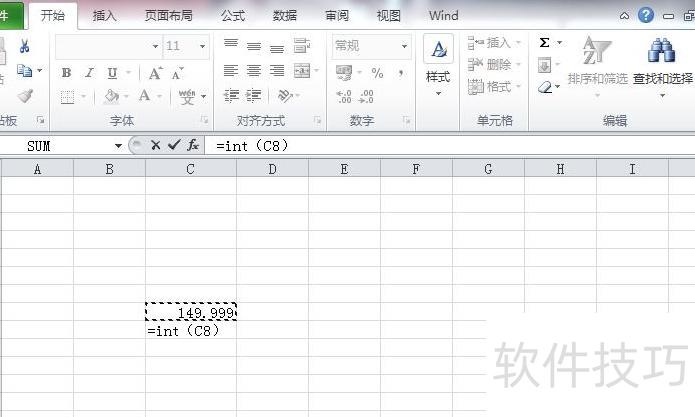The width and height of the screenshot is (695, 417).
Task: Increase decimal places
Action: [x=344, y=96]
